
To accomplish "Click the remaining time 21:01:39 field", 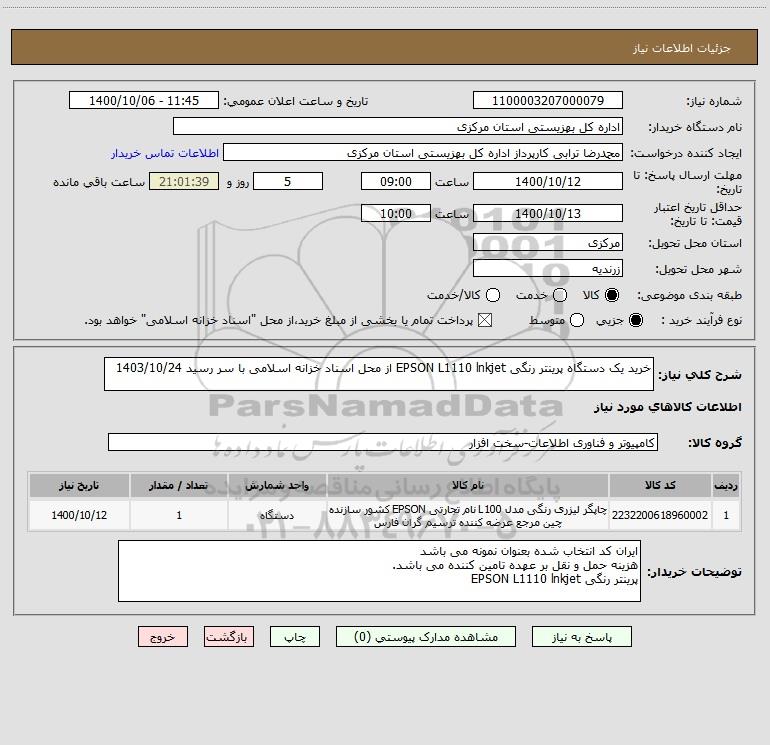I will (x=184, y=181).
